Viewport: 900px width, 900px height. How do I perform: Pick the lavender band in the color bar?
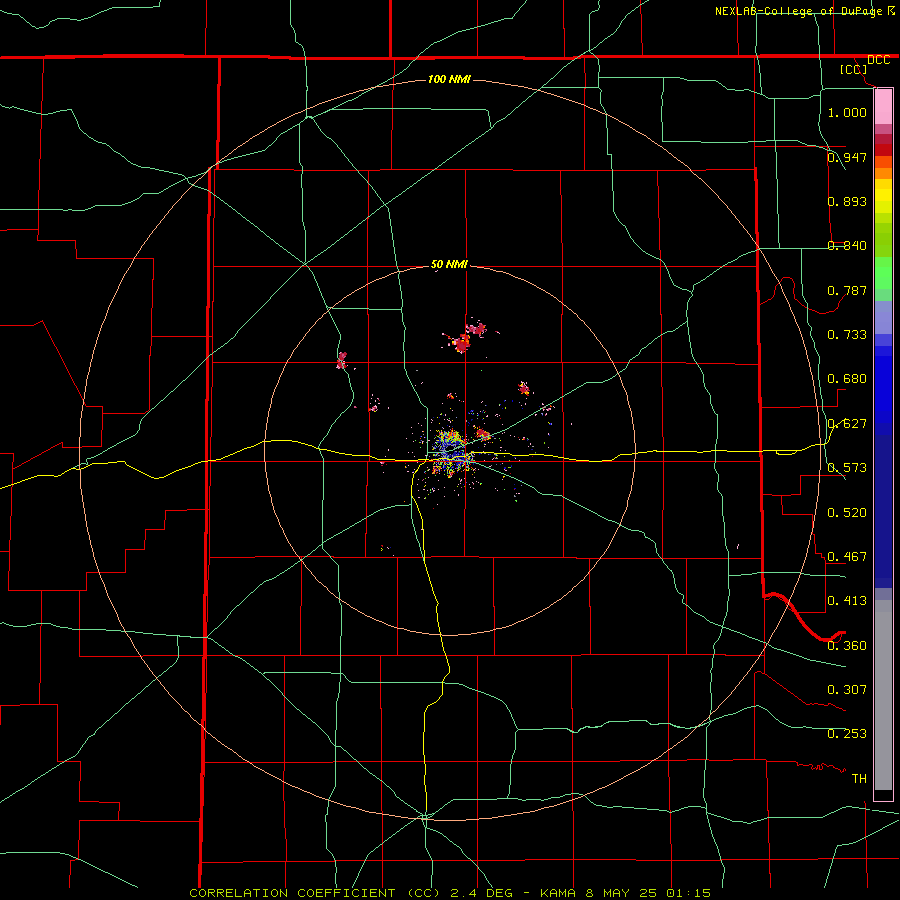click(883, 318)
